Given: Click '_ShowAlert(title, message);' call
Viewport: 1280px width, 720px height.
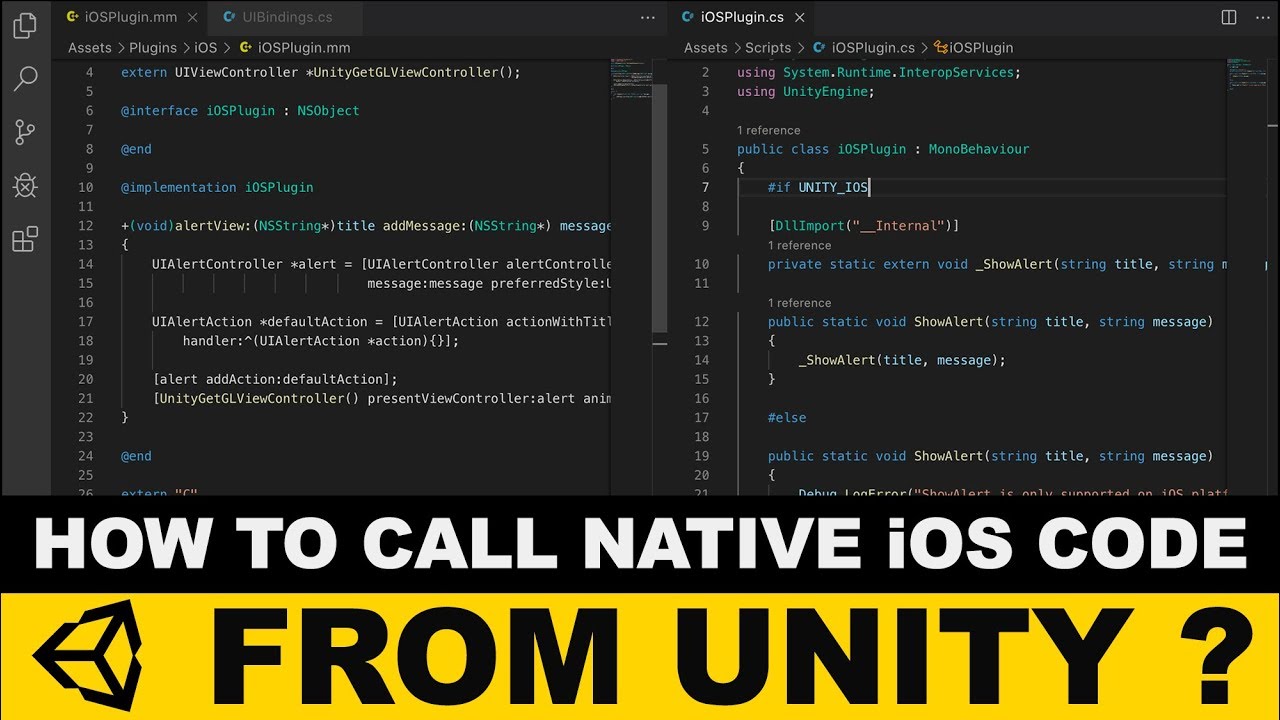Looking at the screenshot, I should 902,360.
